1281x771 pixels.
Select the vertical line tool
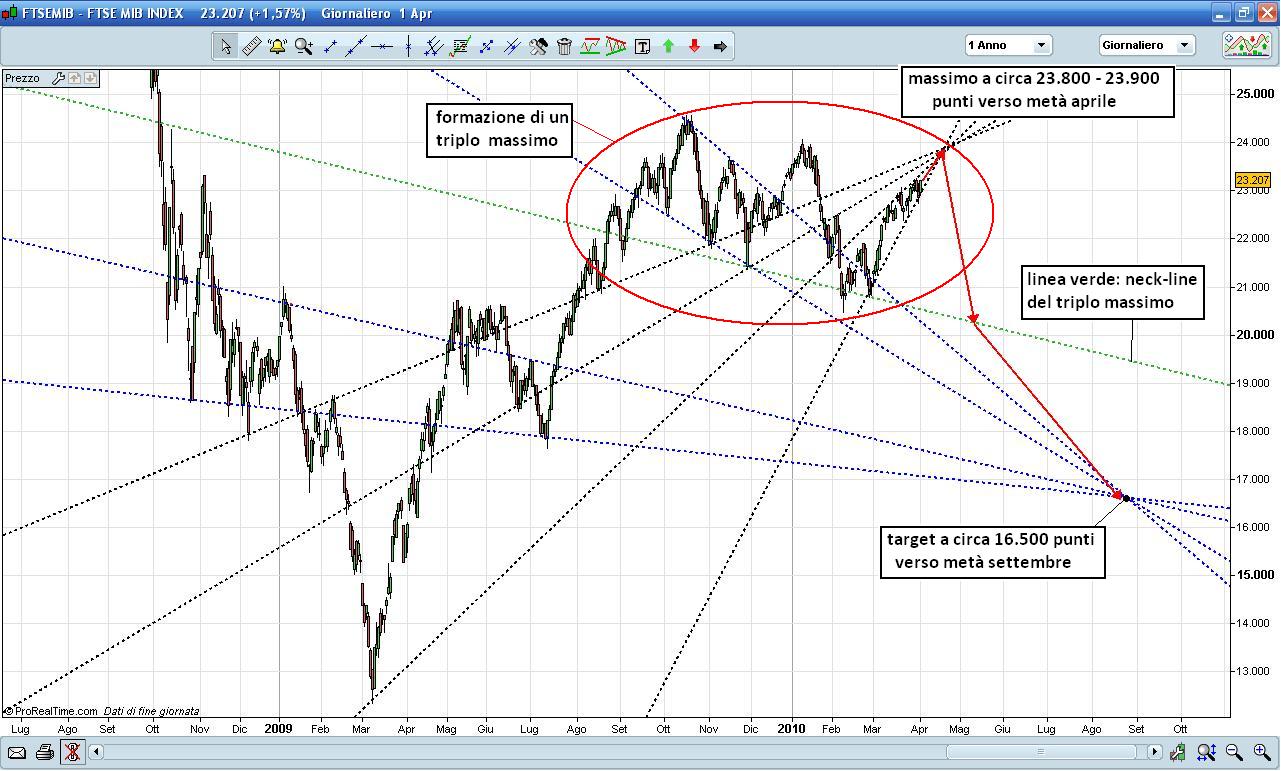pos(408,46)
